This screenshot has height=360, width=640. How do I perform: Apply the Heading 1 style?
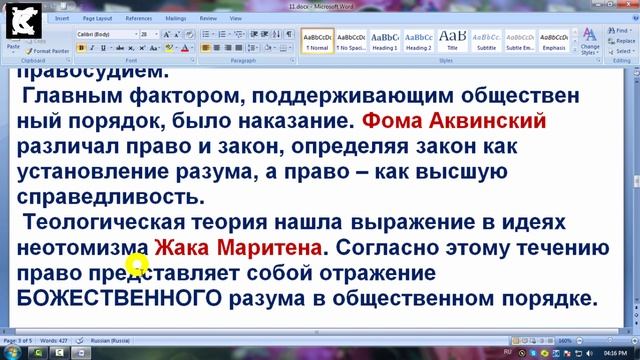(x=385, y=41)
